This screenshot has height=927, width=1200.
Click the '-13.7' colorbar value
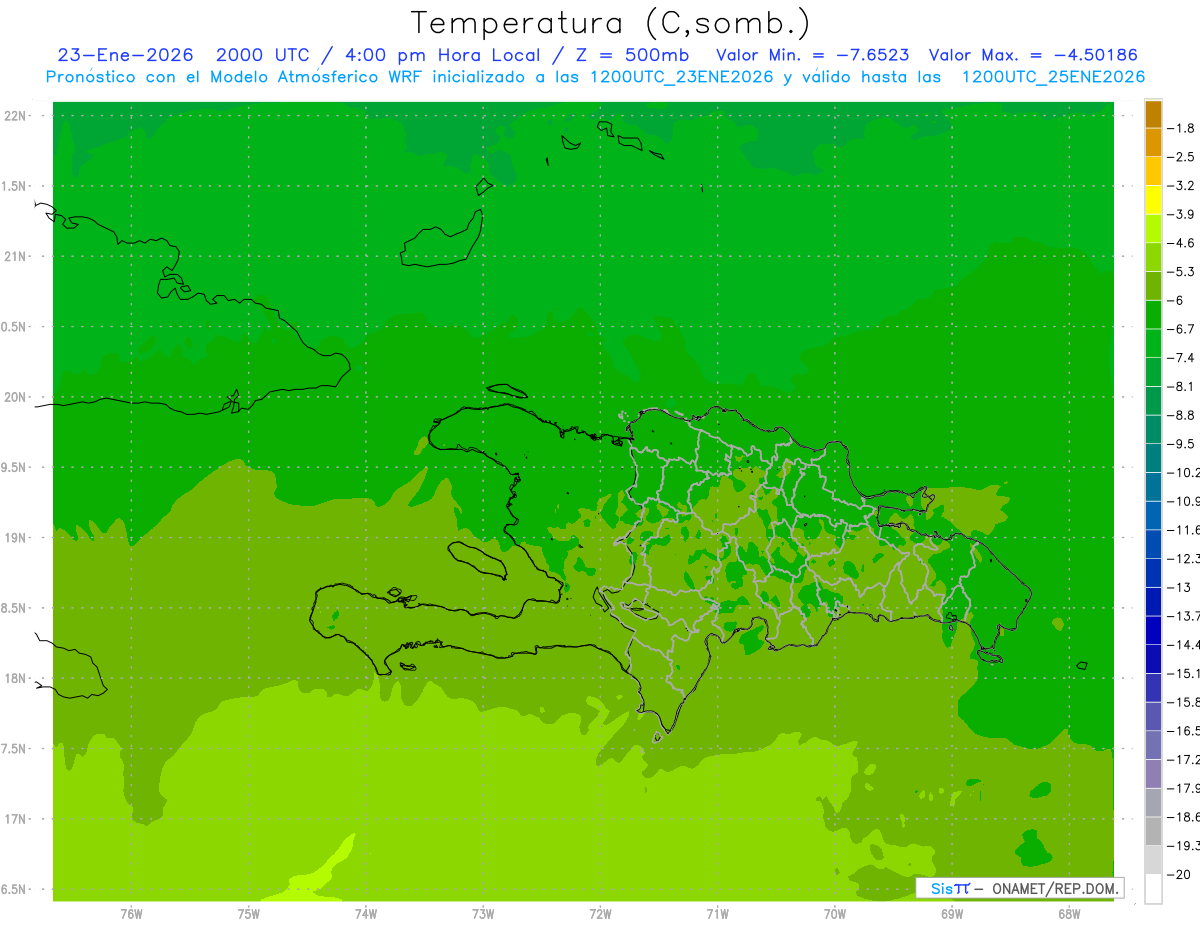[x=1185, y=615]
